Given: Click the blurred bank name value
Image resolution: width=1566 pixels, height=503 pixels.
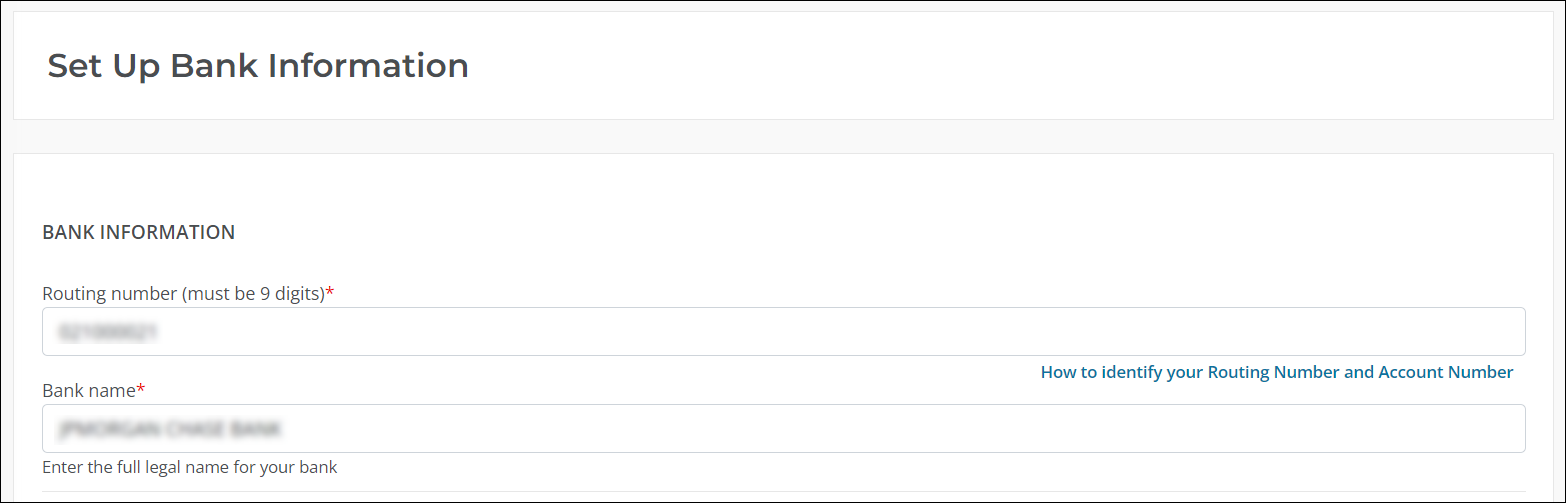Looking at the screenshot, I should click(169, 429).
